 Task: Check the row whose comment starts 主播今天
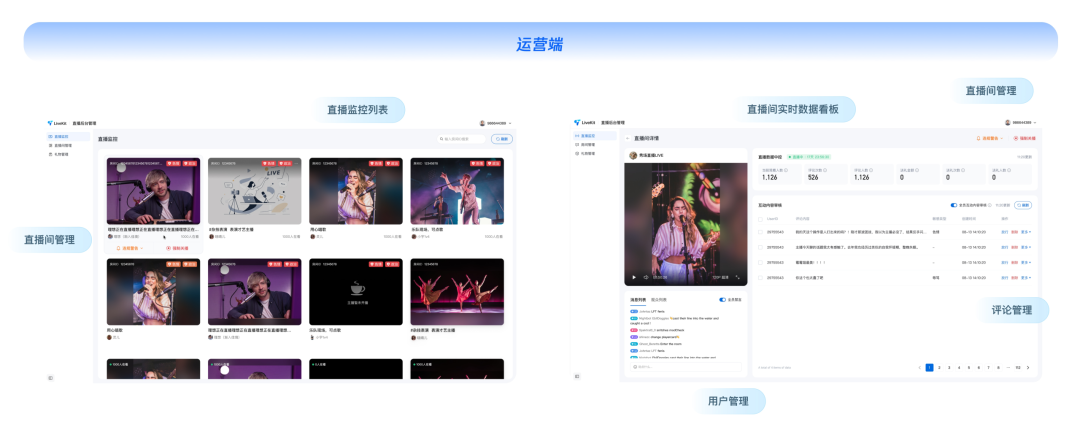(x=760, y=247)
